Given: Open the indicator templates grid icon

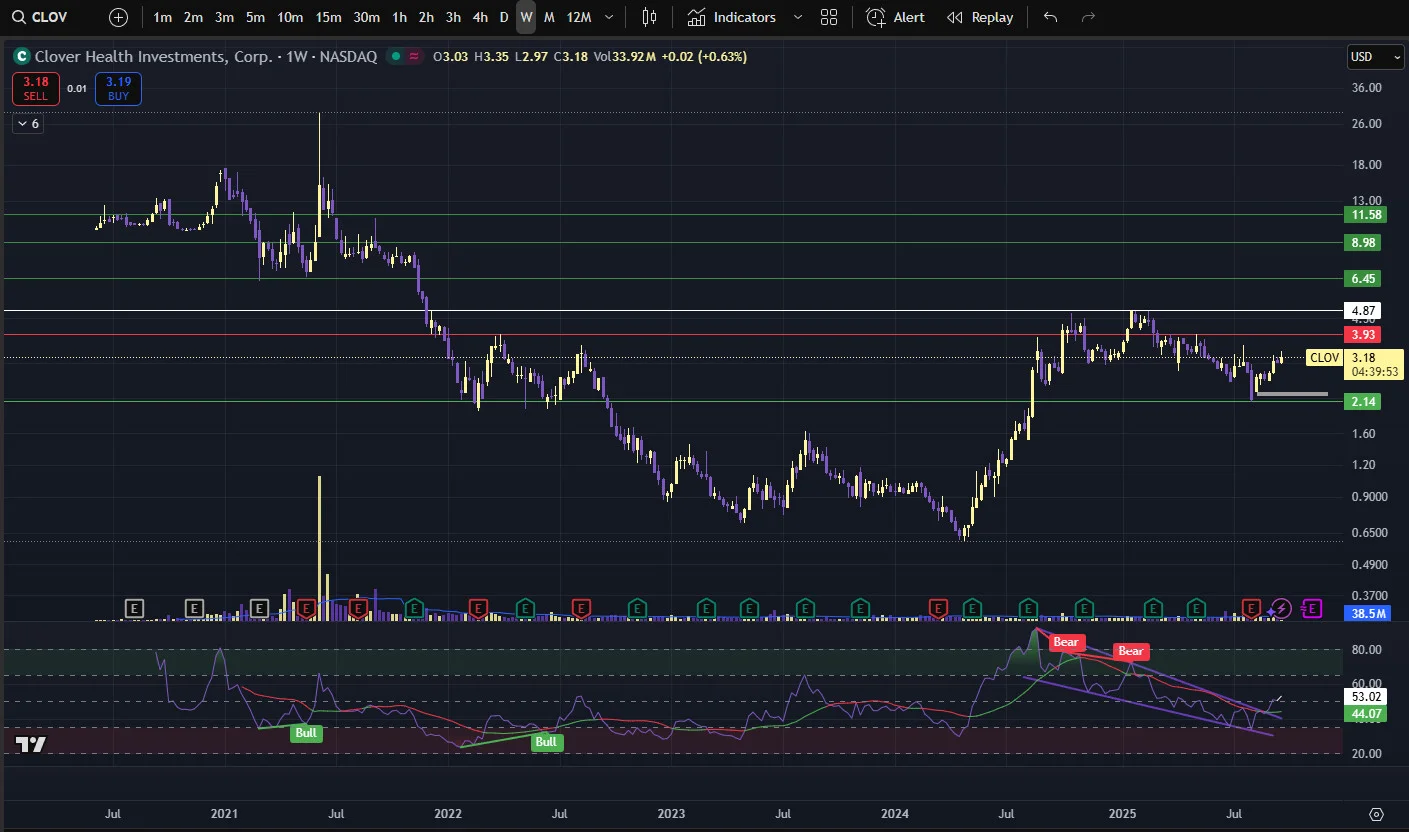Looking at the screenshot, I should [829, 17].
